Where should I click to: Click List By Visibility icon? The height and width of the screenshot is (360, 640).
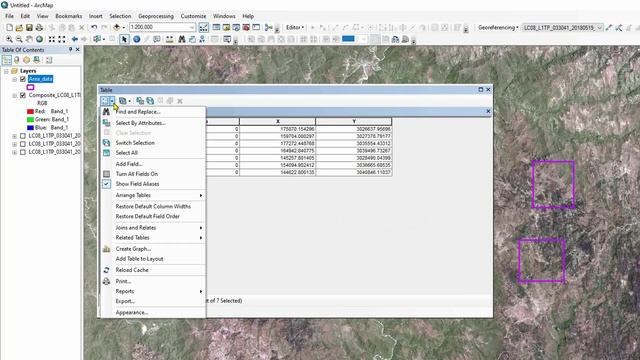(27, 60)
